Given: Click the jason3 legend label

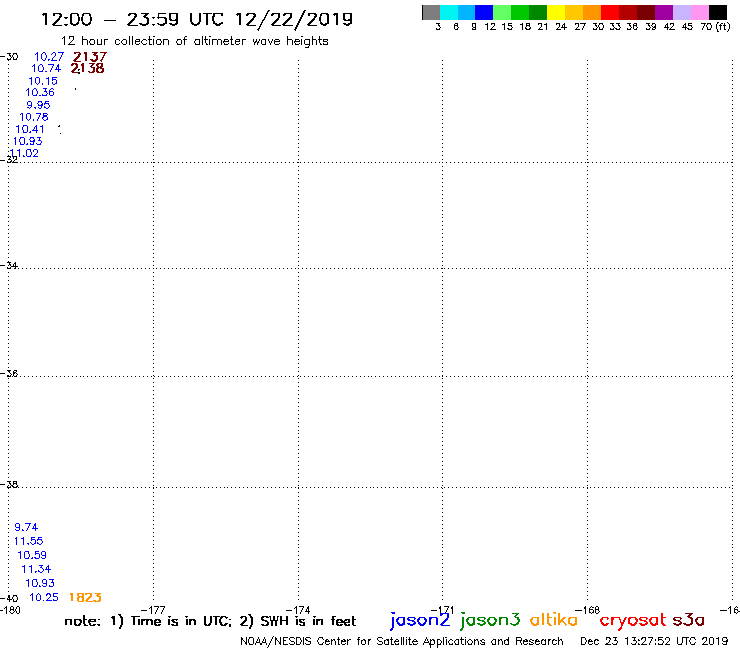Looking at the screenshot, I should [x=490, y=620].
